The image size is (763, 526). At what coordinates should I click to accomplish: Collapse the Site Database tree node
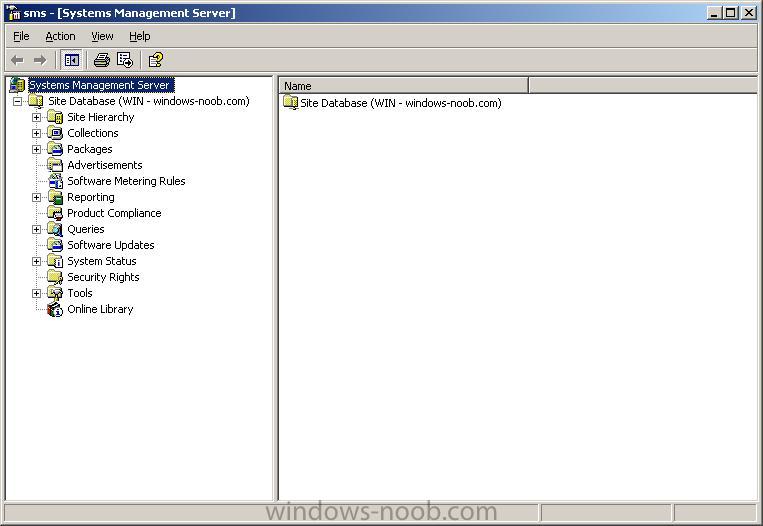pos(18,101)
